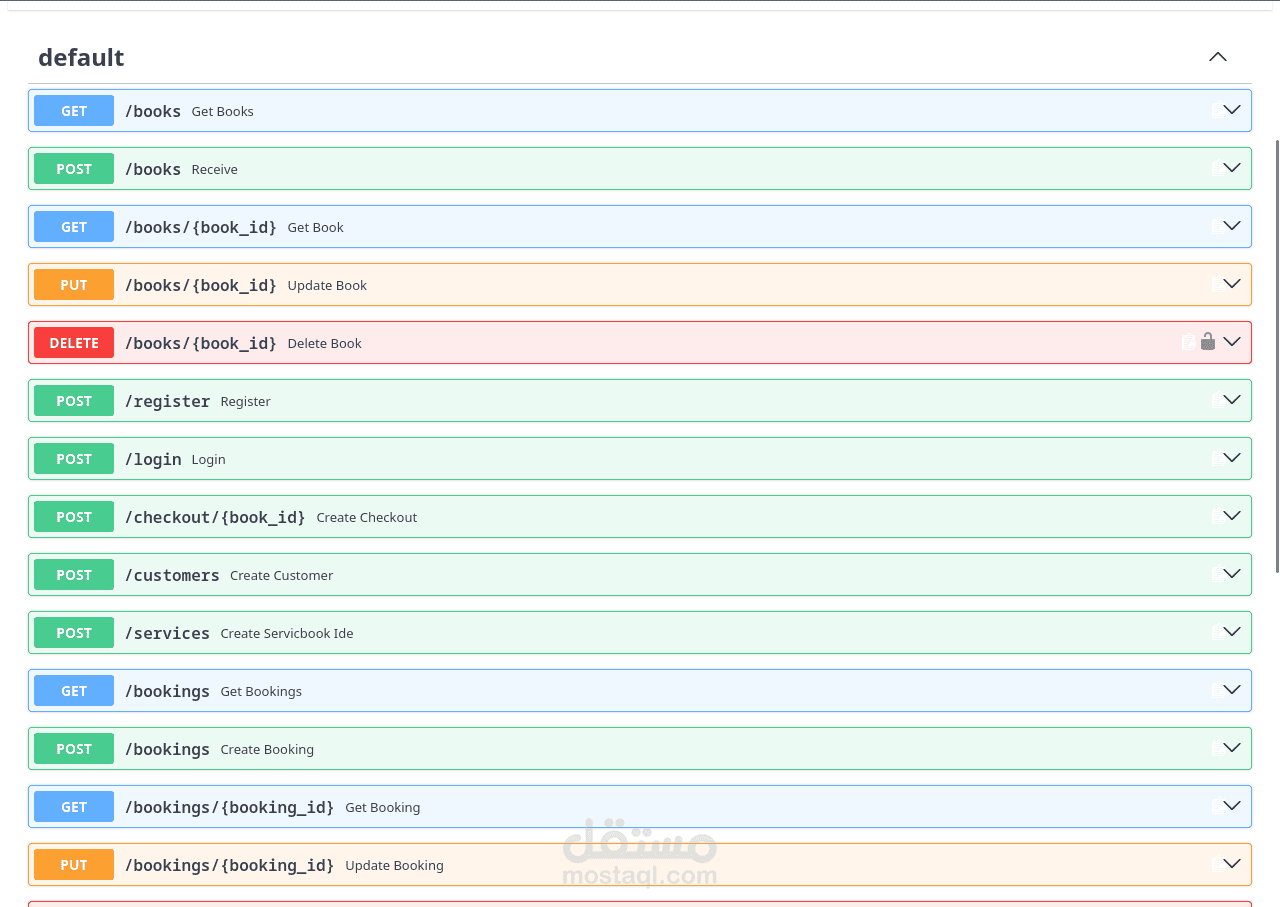
Task: Click the POST badge for Create Customer
Action: pyautogui.click(x=74, y=575)
